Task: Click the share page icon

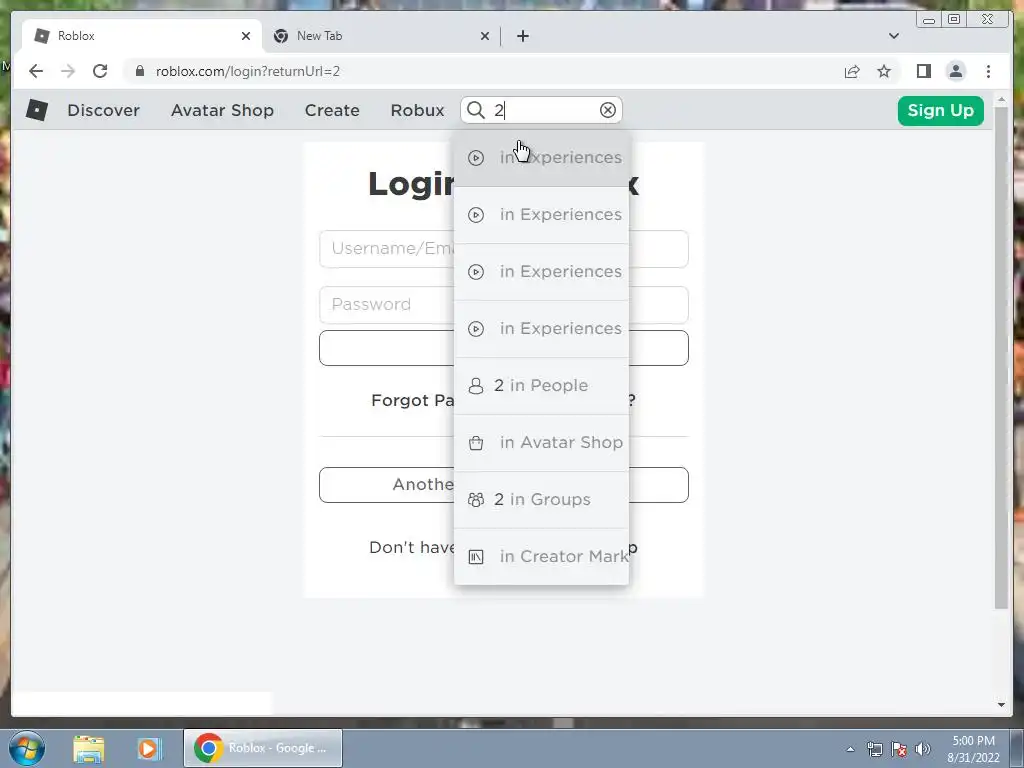Action: click(852, 71)
